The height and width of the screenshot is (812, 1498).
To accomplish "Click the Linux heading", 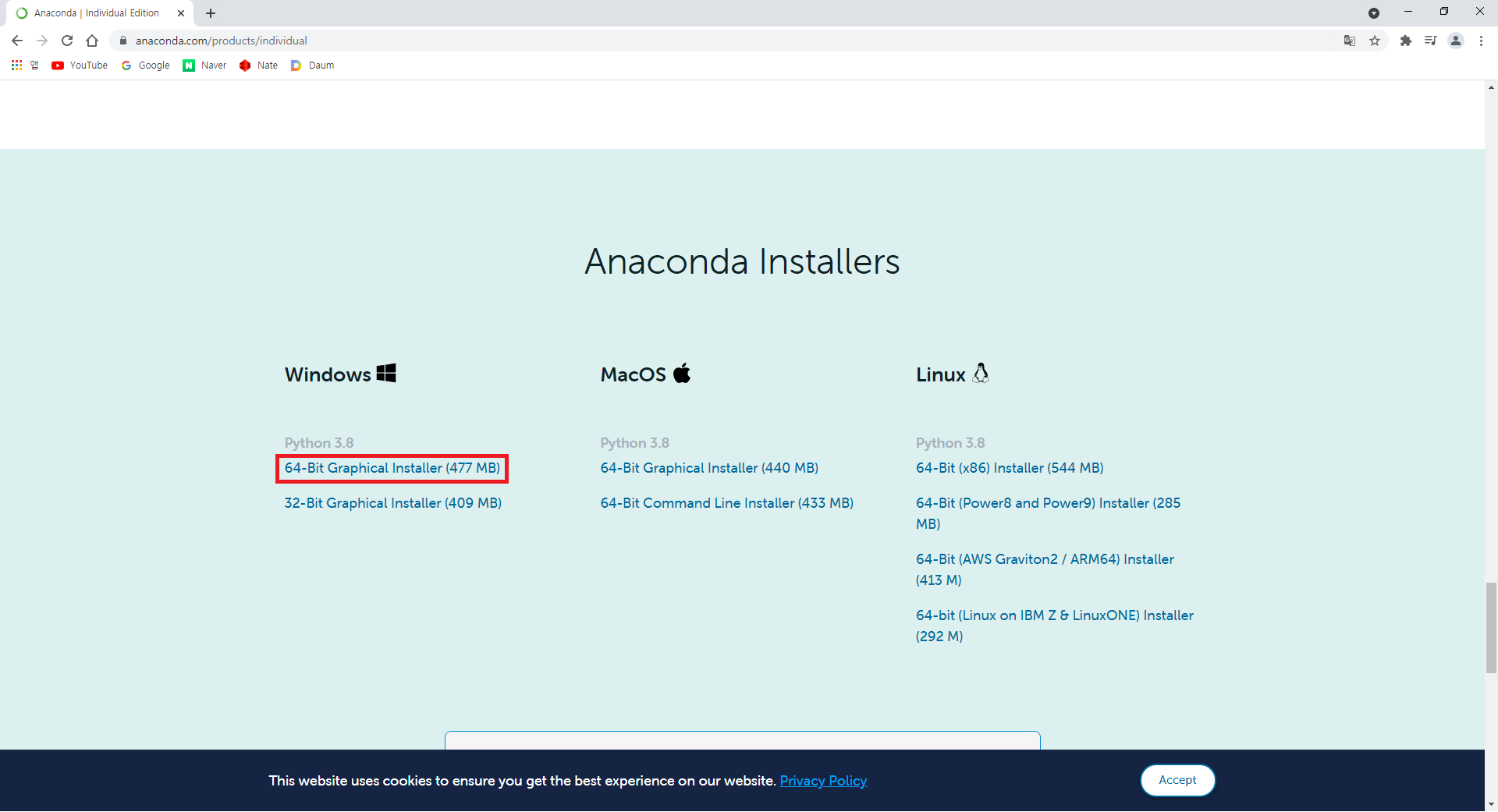I will tap(940, 374).
